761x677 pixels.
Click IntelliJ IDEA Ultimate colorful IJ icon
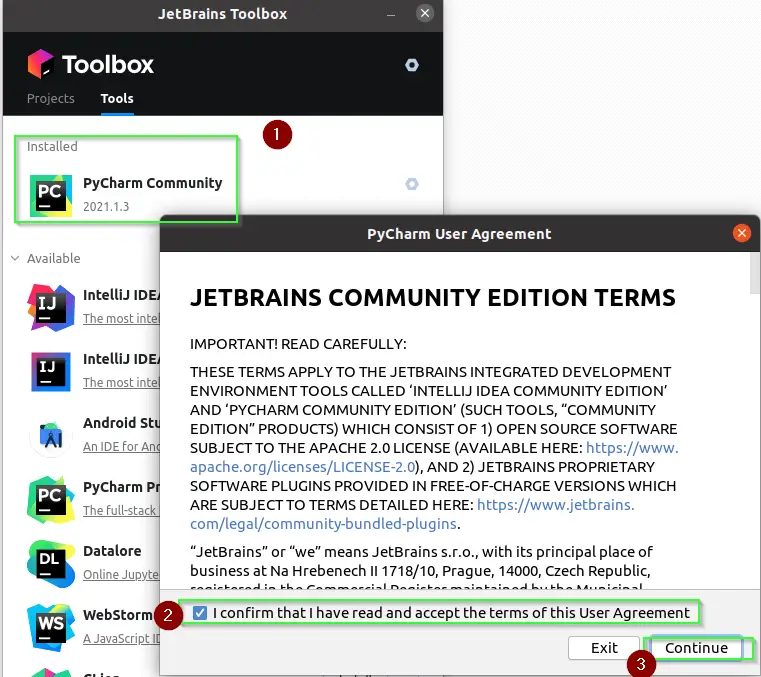click(x=50, y=308)
